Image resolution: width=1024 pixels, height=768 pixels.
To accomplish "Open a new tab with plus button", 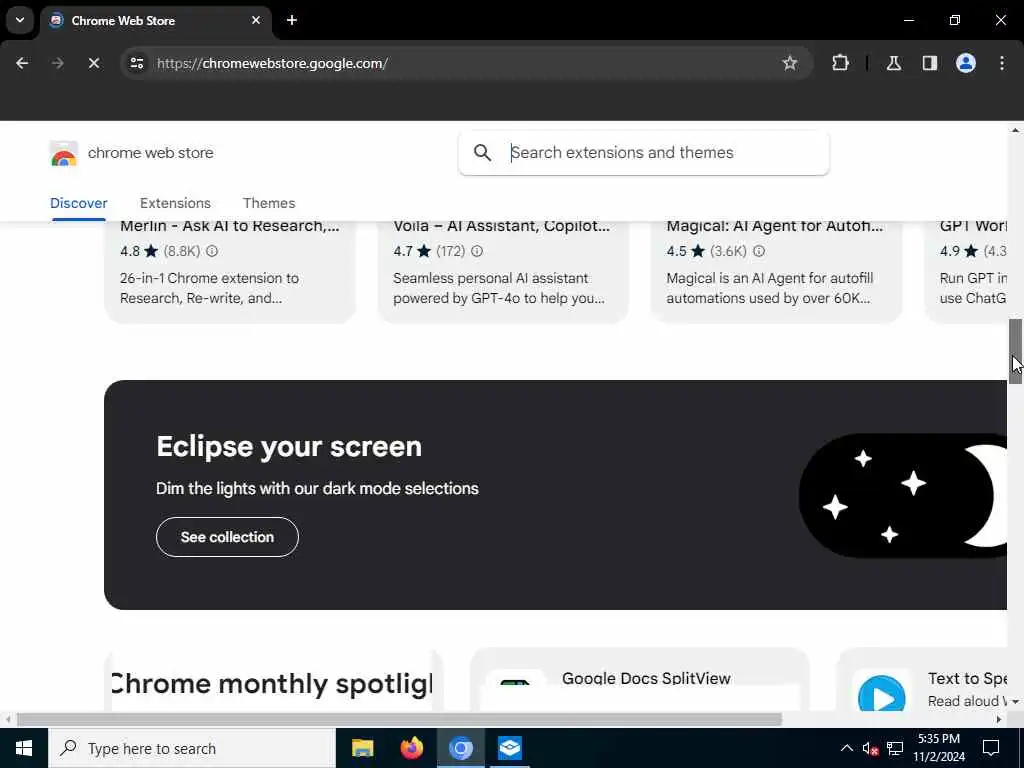I will 292,20.
